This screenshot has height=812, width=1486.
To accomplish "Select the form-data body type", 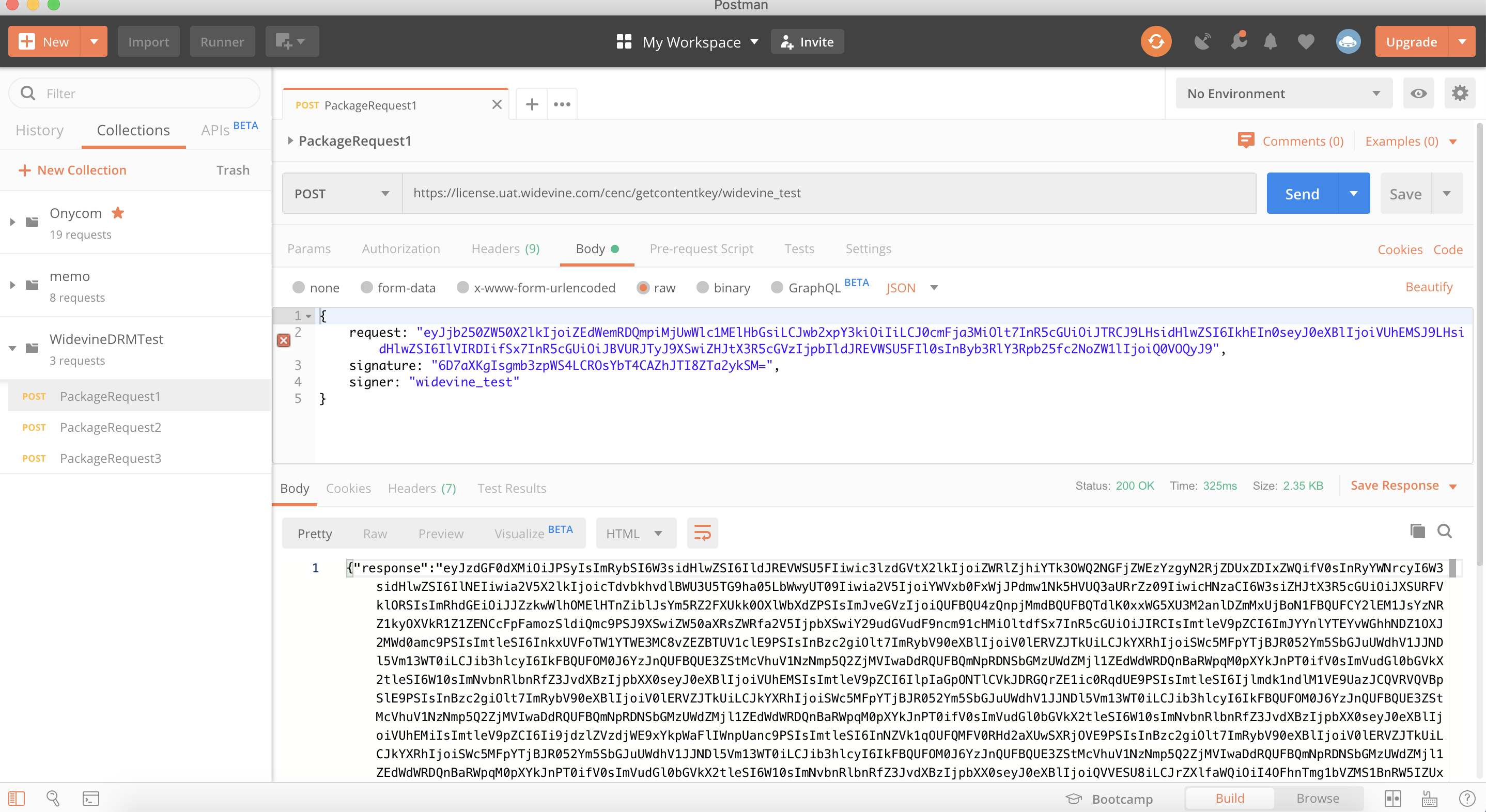I will pos(366,288).
